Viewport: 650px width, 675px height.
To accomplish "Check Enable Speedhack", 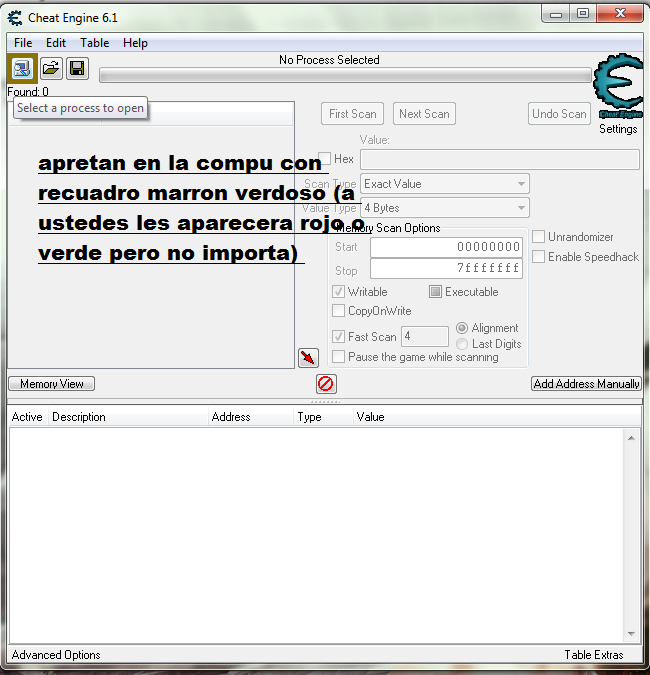I will (539, 257).
